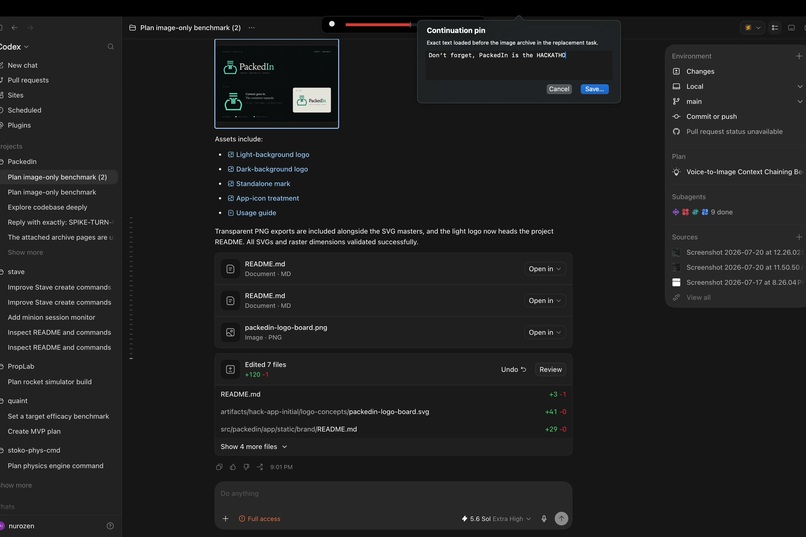
Task: Select the Plan image-only benchmark chat without (2)
Action: coord(52,192)
